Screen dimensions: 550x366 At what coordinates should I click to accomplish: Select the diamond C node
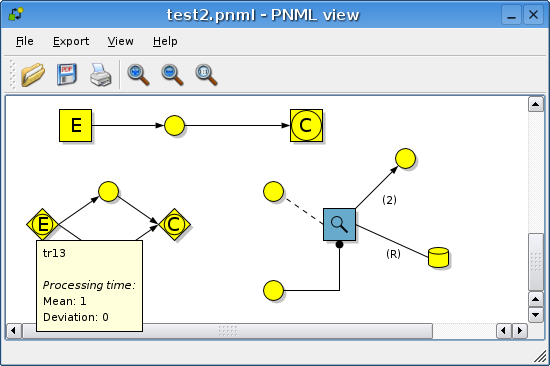[174, 224]
